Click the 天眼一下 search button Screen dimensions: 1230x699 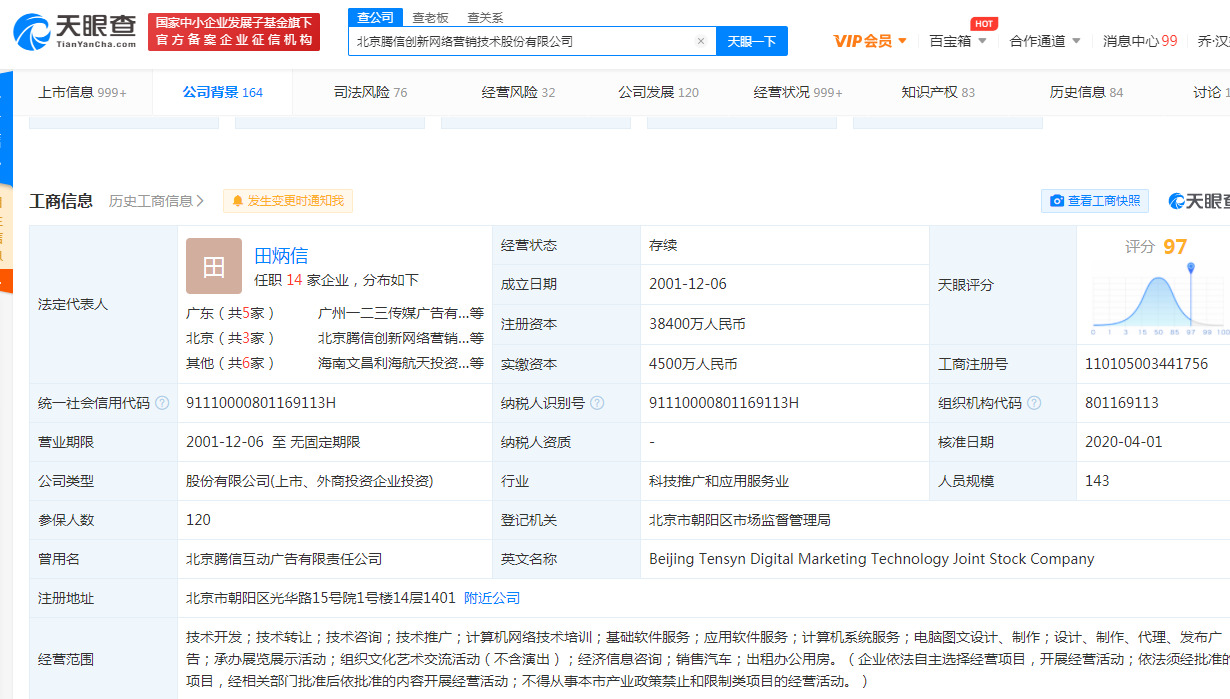[751, 41]
